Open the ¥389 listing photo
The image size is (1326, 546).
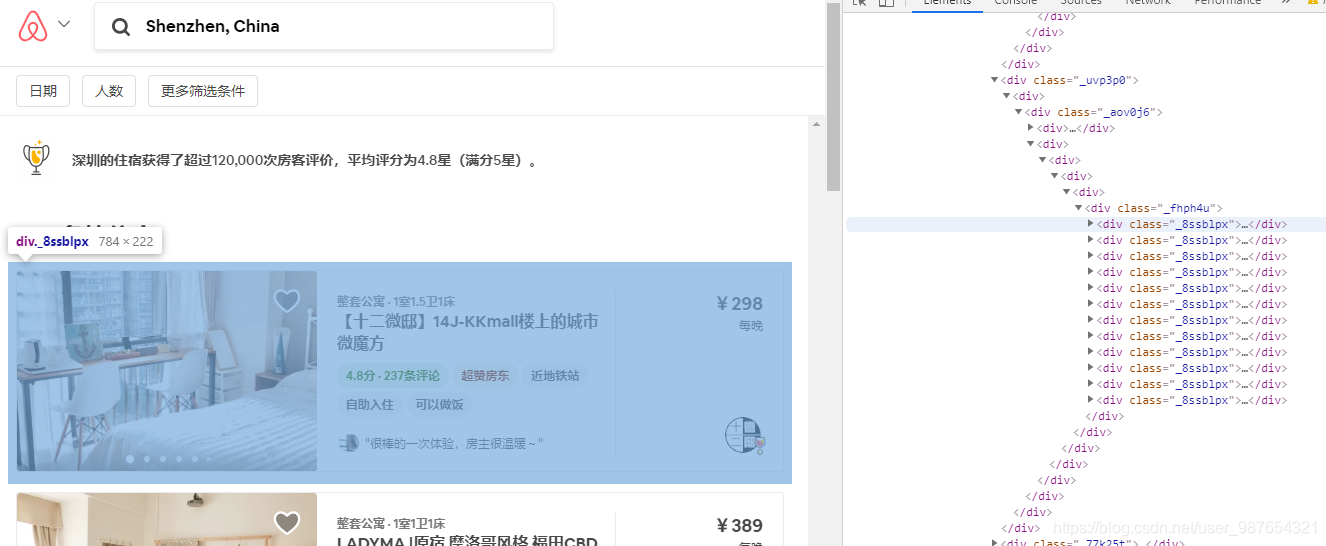pos(167,519)
